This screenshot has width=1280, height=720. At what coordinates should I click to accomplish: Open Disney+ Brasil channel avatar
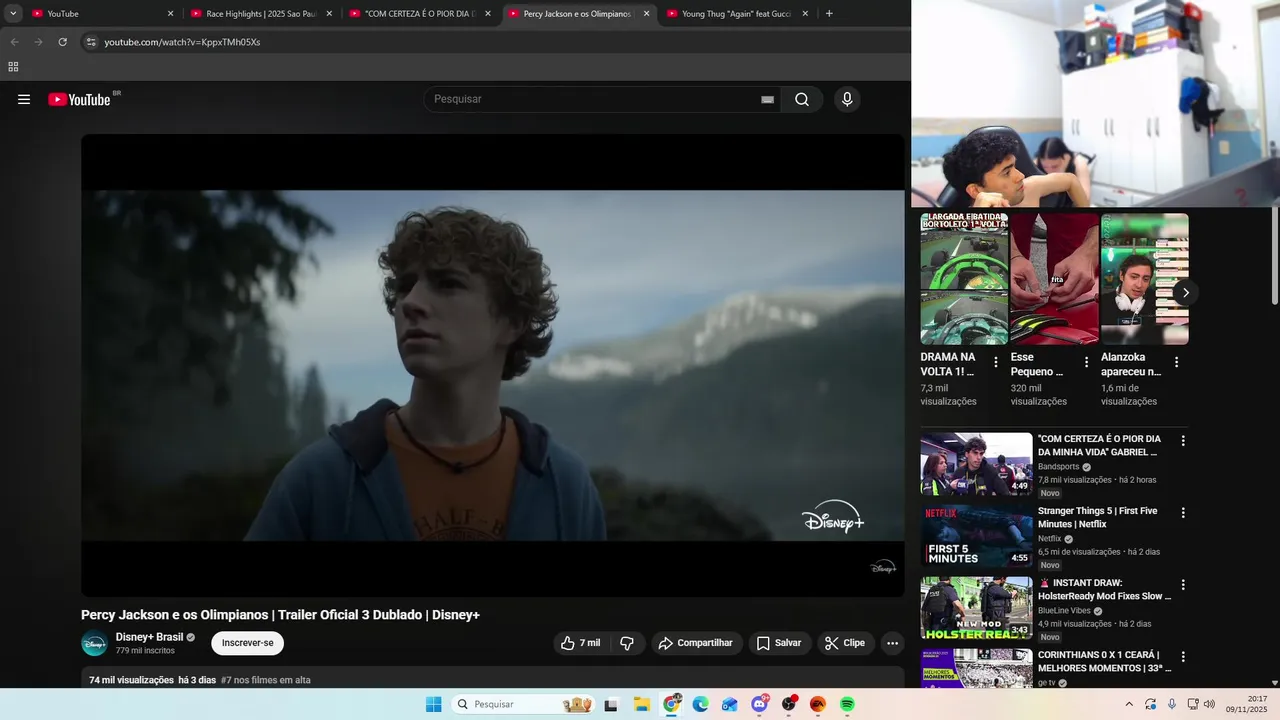(x=94, y=644)
